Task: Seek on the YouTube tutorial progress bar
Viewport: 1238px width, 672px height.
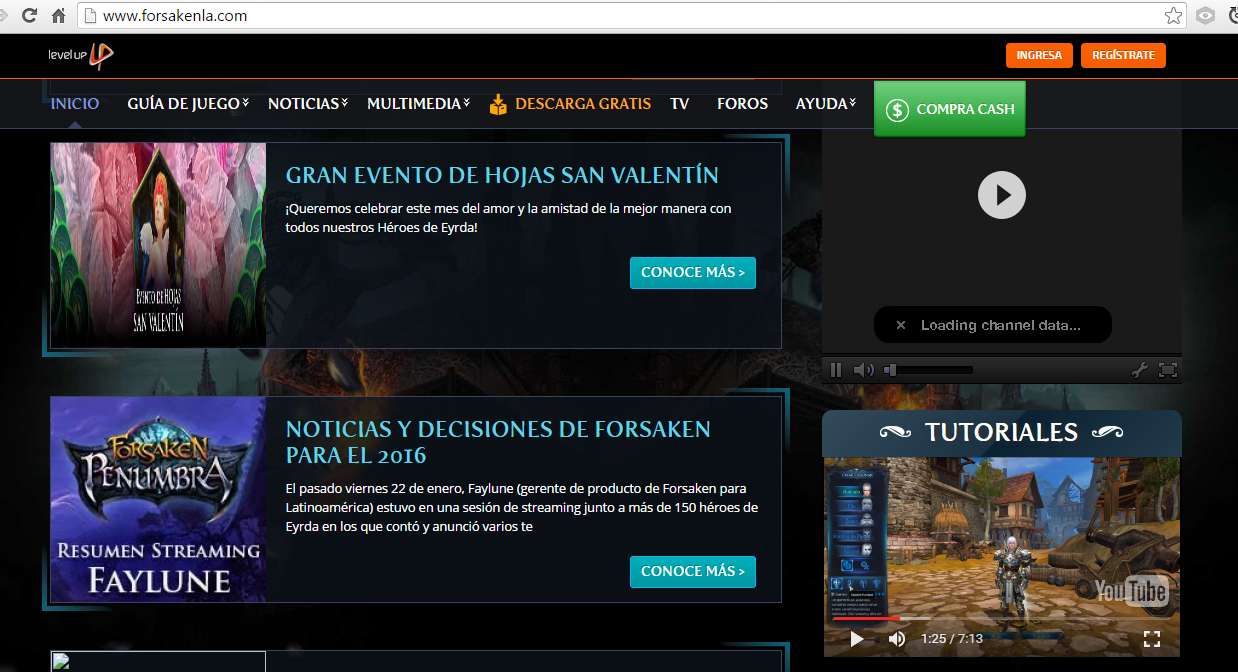Action: click(1001, 618)
